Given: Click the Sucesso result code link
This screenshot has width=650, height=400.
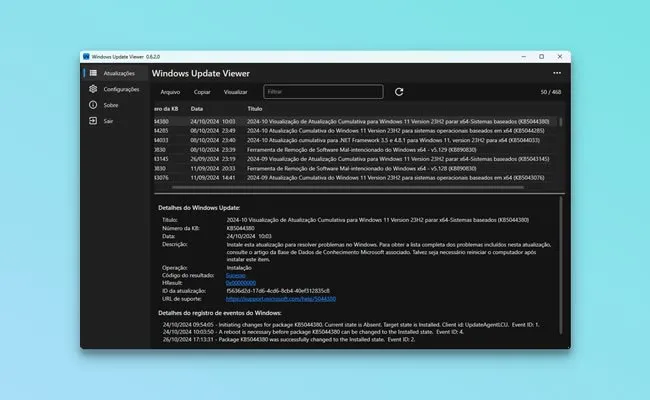Looking at the screenshot, I should coord(236,275).
